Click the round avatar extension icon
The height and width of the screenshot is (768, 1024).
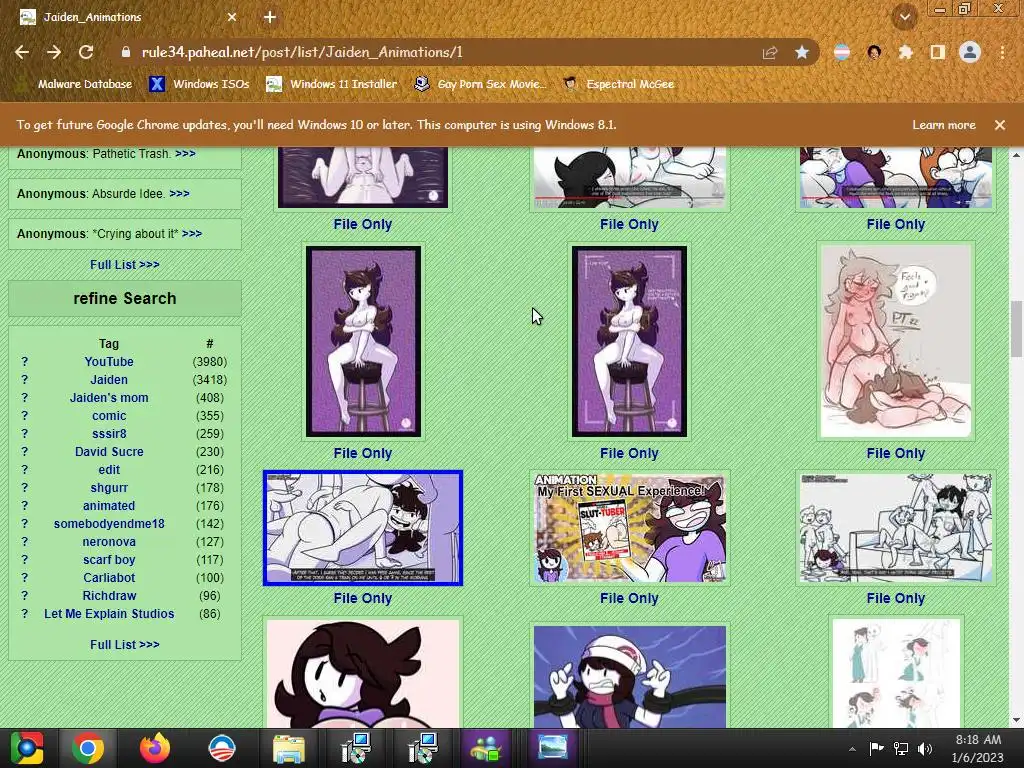[874, 52]
